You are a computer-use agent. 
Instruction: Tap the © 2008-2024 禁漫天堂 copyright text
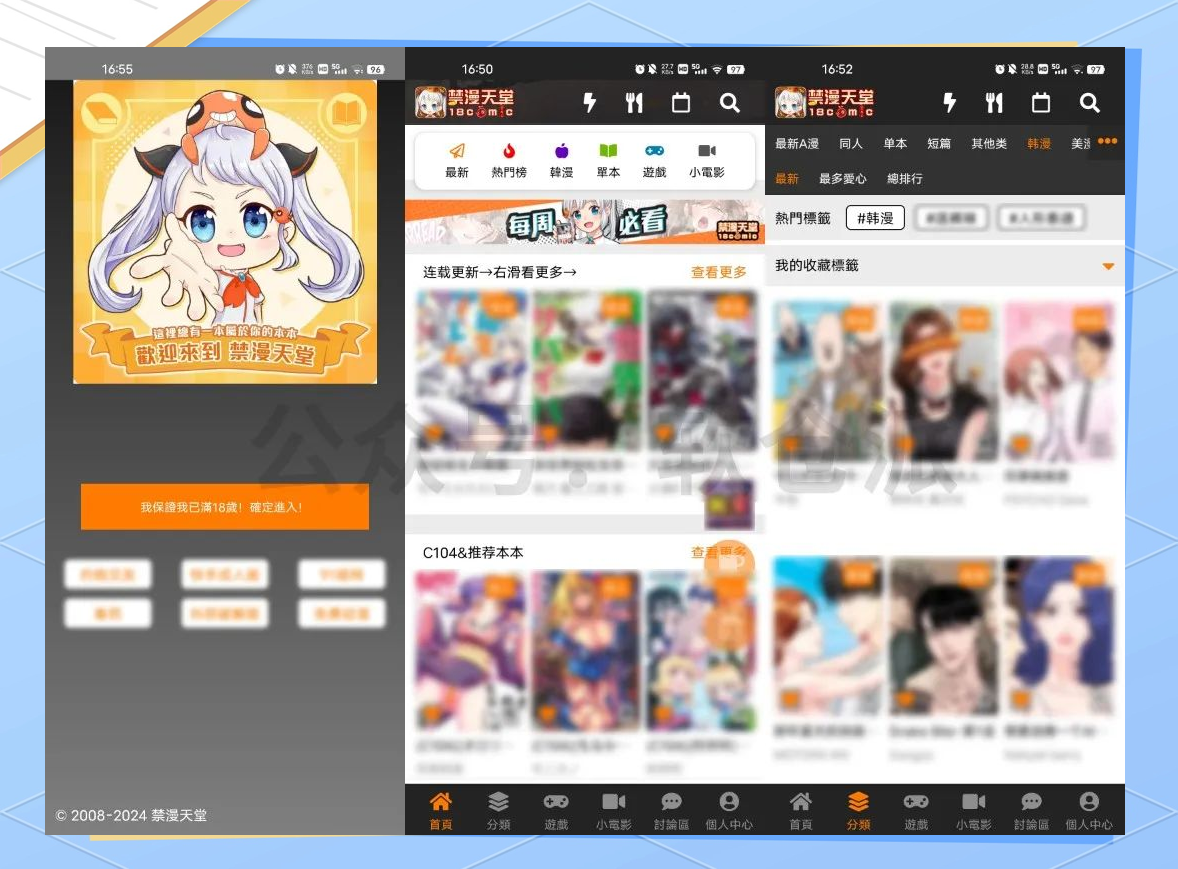131,815
